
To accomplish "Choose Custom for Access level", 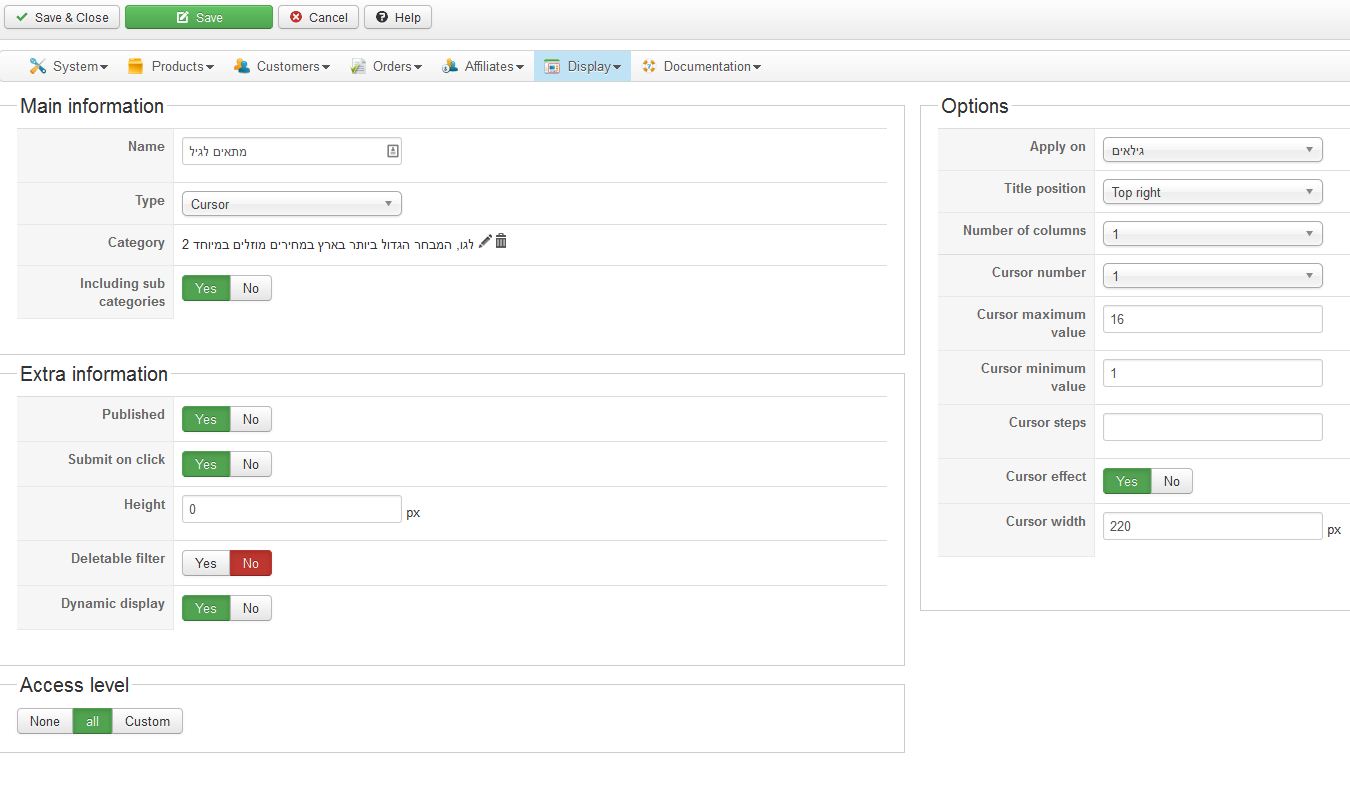I will [x=148, y=722].
